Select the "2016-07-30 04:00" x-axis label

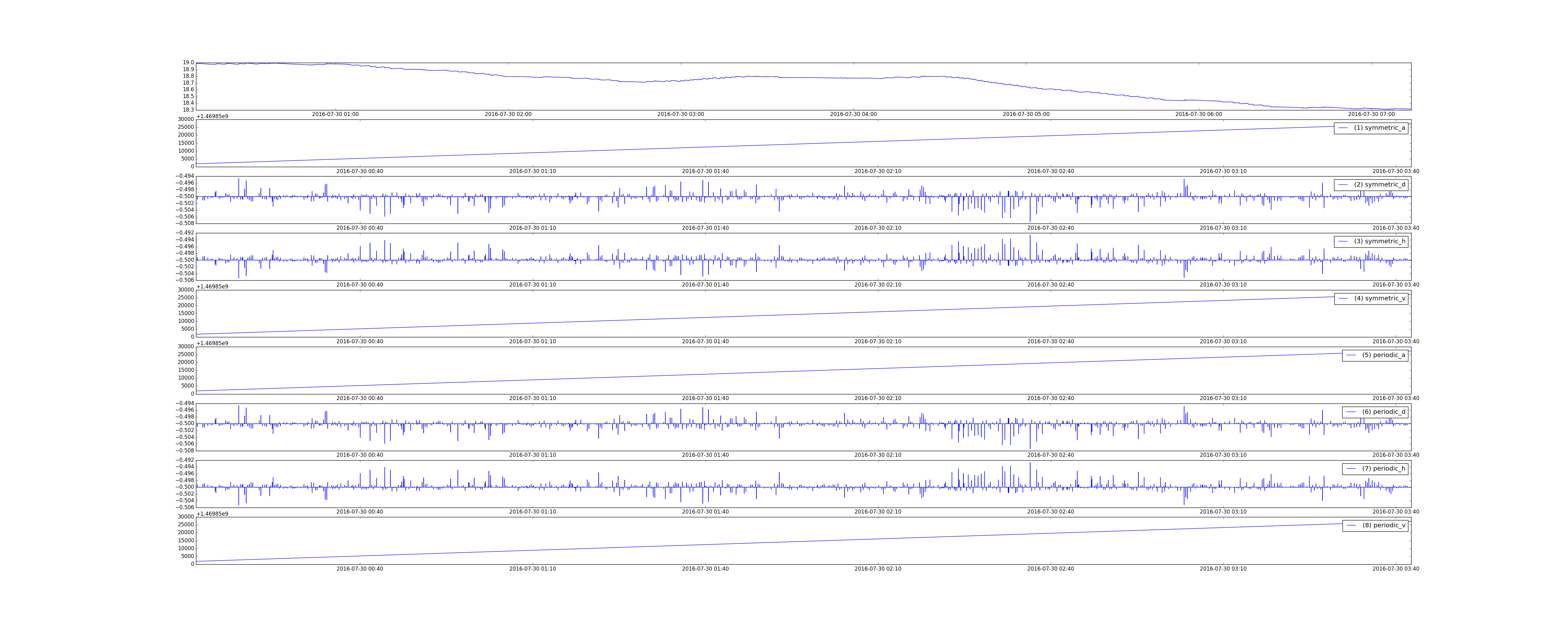pyautogui.click(x=853, y=114)
